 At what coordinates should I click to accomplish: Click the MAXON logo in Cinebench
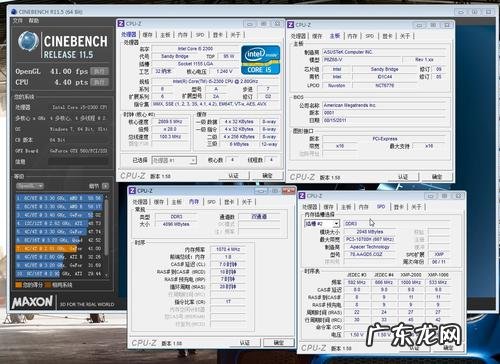point(32,302)
